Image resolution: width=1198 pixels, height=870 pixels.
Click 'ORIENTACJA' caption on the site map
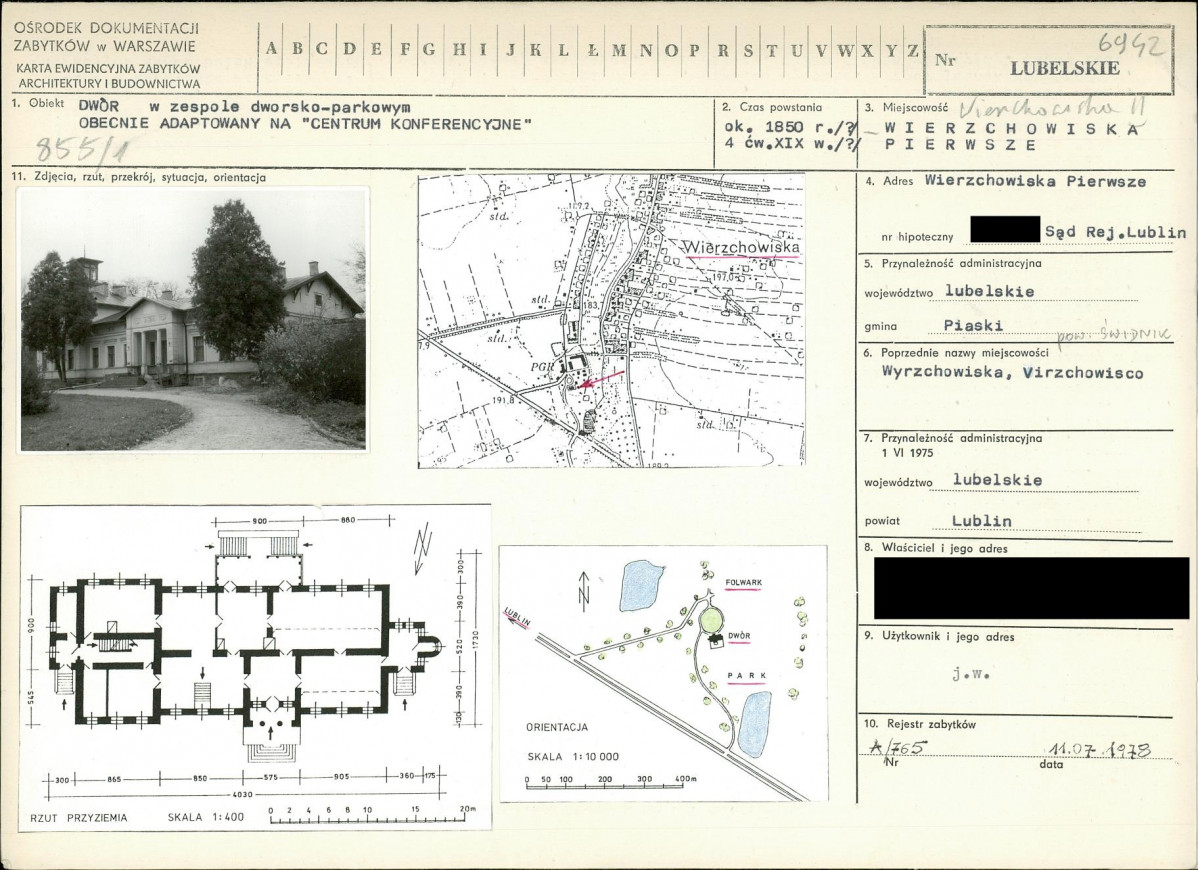point(556,728)
